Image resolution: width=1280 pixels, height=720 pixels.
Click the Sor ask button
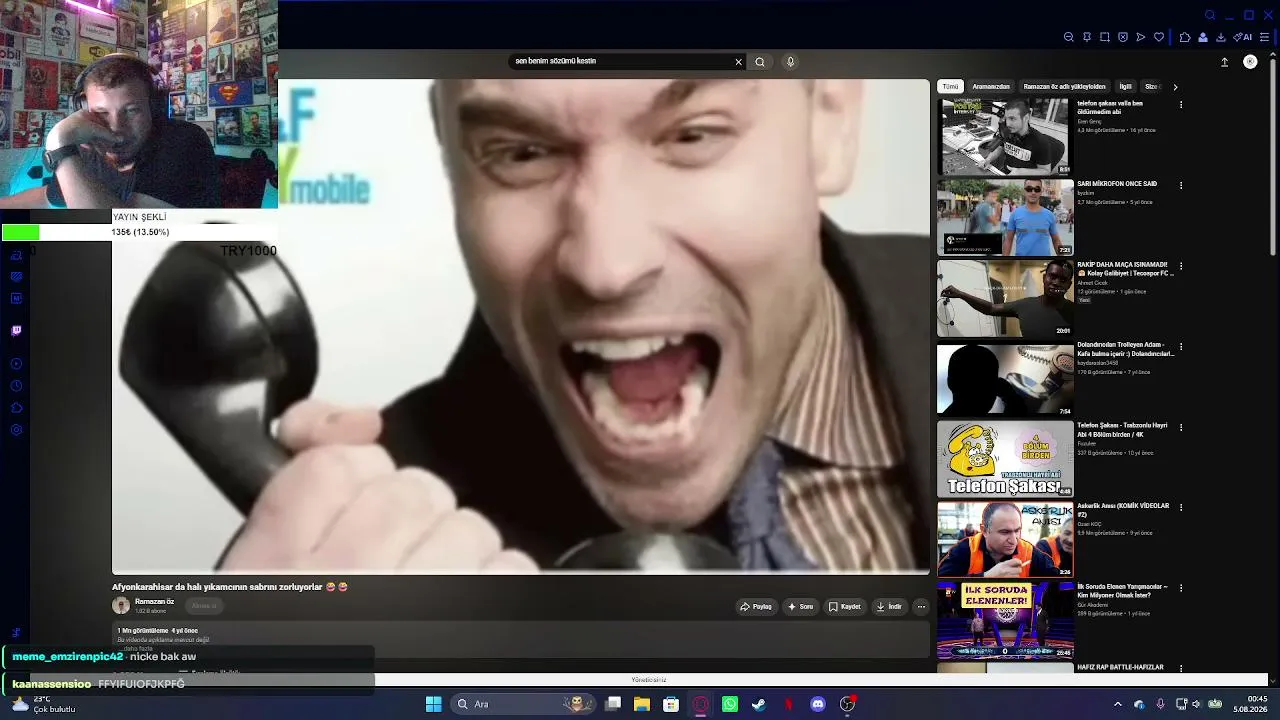(x=800, y=606)
